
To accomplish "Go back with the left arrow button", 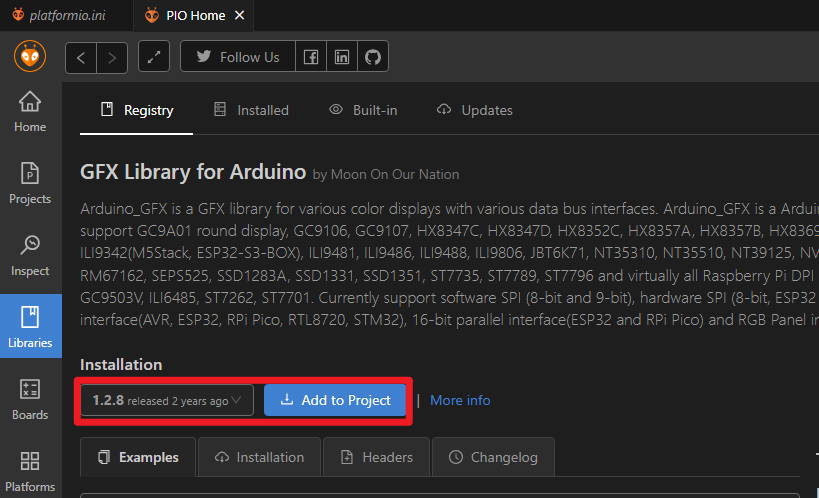I will click(x=81, y=57).
